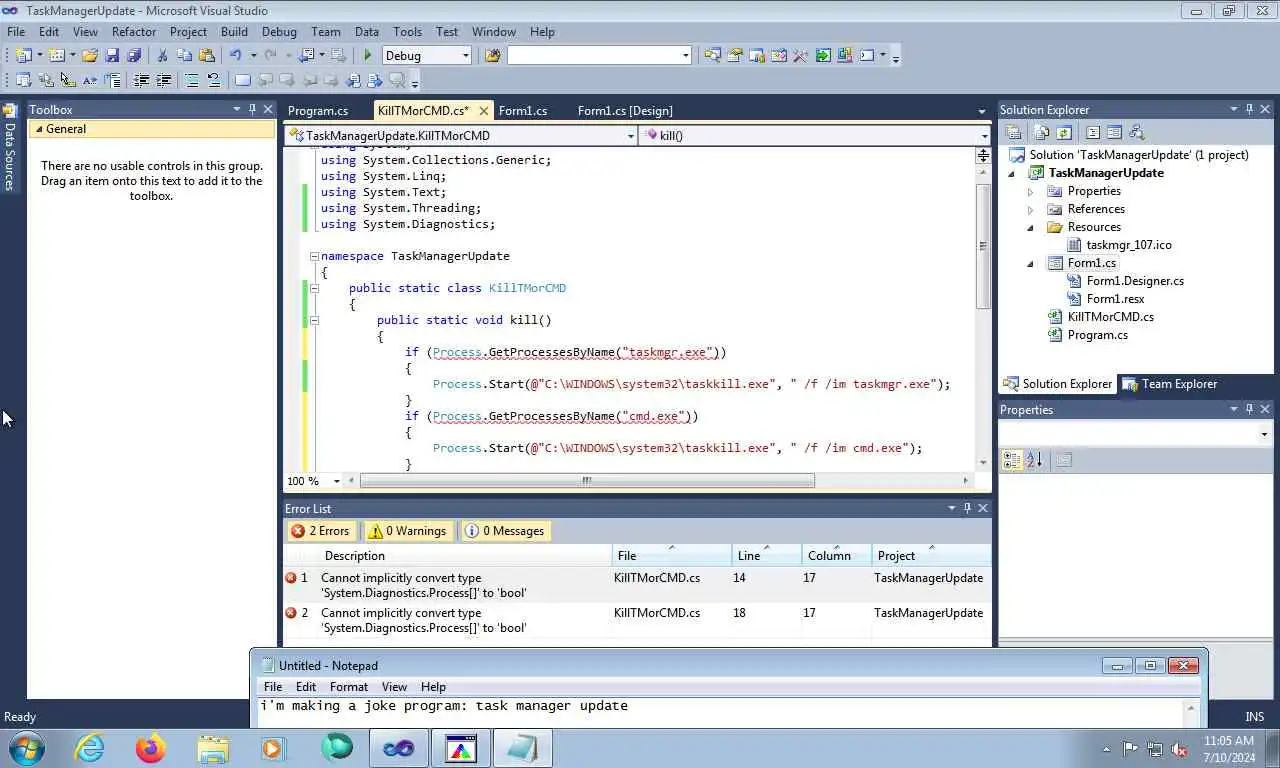
Task: Click the Decrease Line Indent icon
Action: click(x=142, y=81)
